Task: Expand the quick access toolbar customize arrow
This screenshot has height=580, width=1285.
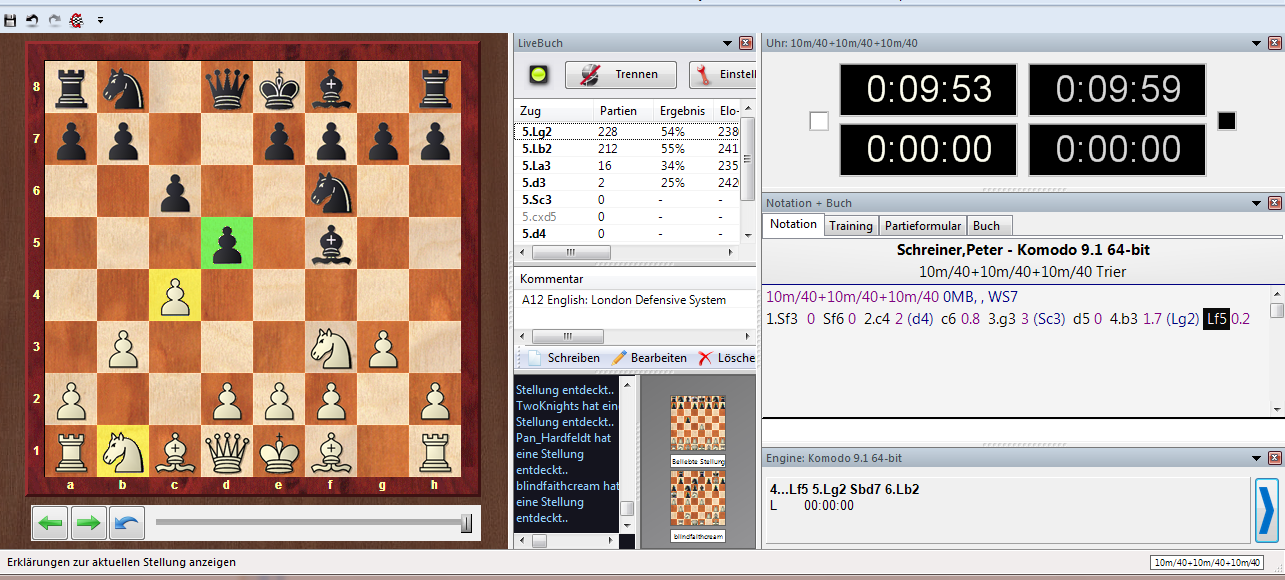Action: 100,20
